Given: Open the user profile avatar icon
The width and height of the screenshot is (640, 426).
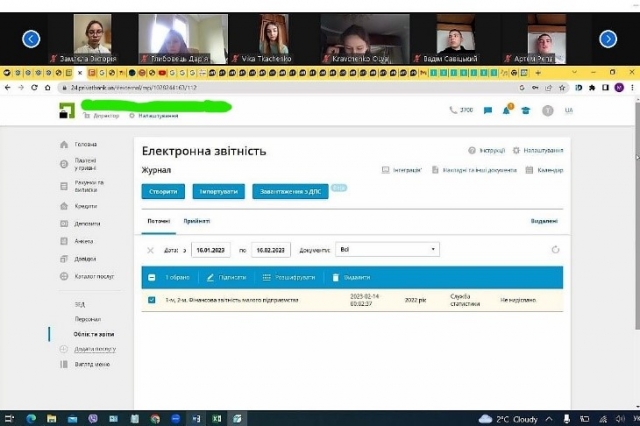Looking at the screenshot, I should (x=548, y=111).
